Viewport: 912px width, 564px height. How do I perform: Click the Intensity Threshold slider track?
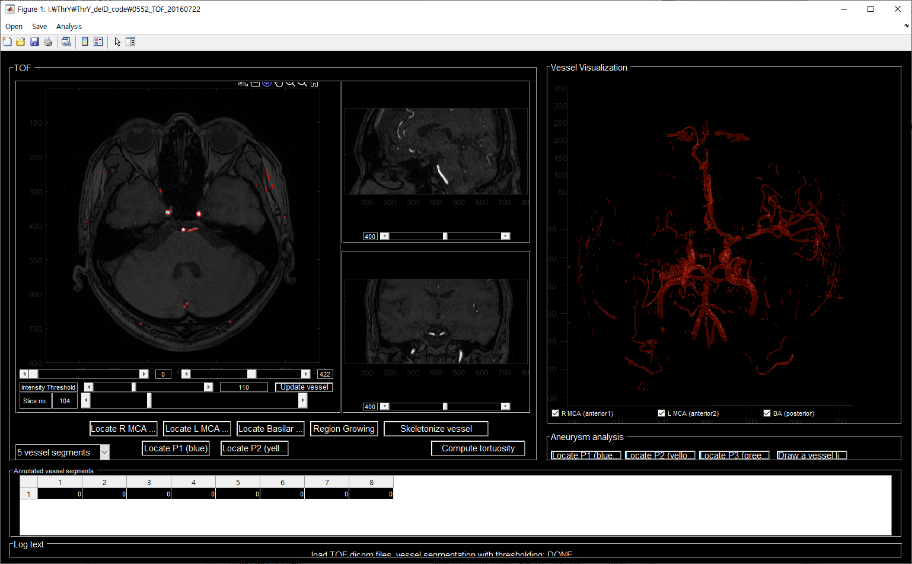coord(170,387)
